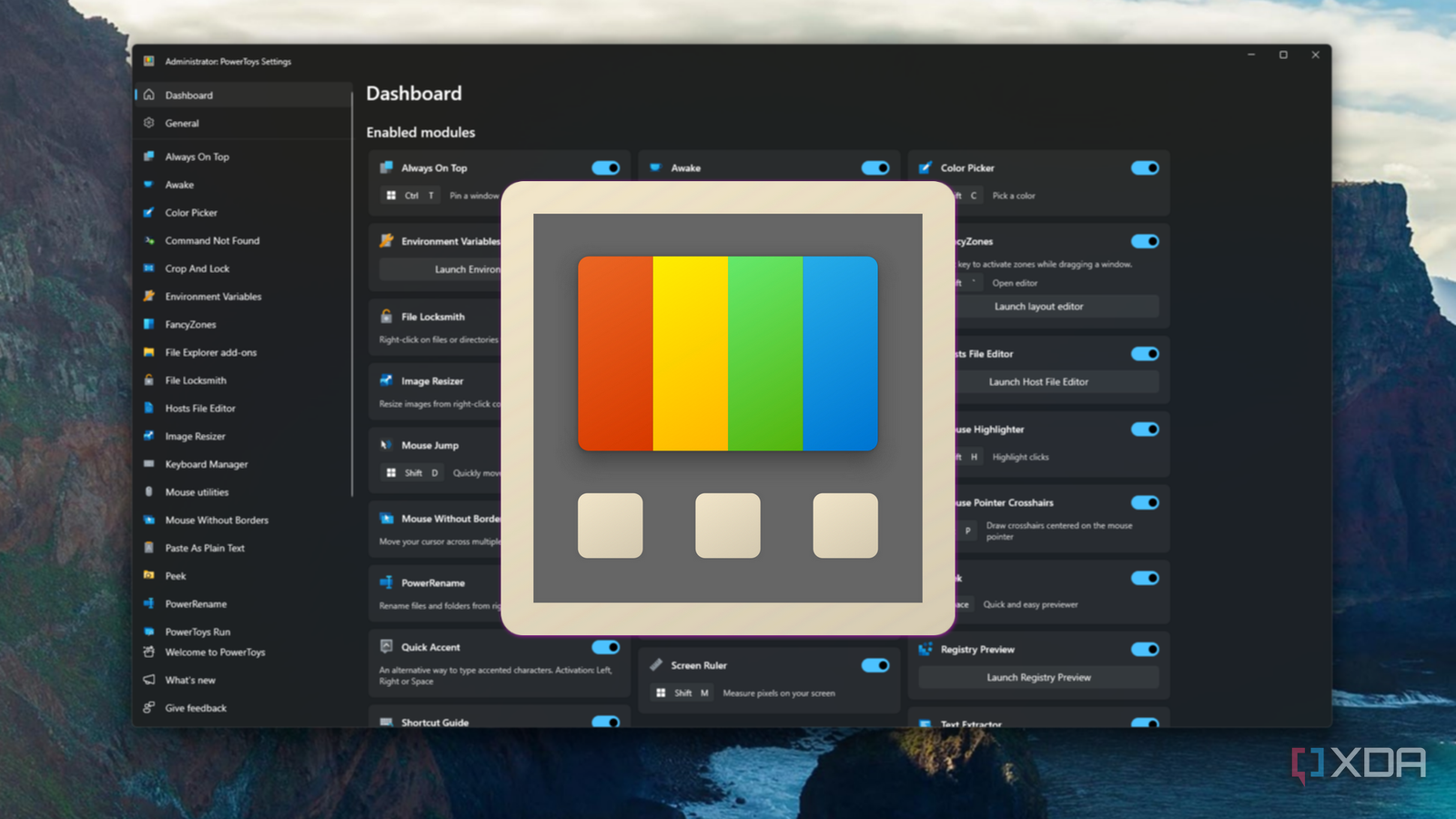Disable the Registry Preview module toggle

click(1145, 649)
